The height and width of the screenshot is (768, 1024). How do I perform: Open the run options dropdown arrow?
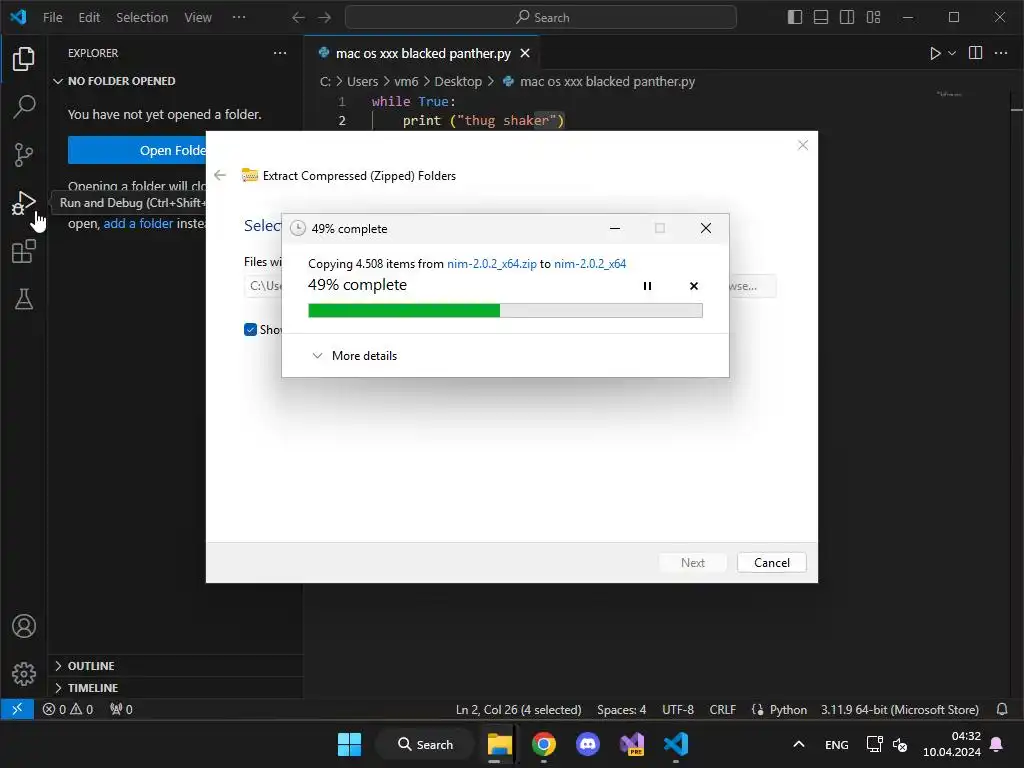click(x=952, y=54)
